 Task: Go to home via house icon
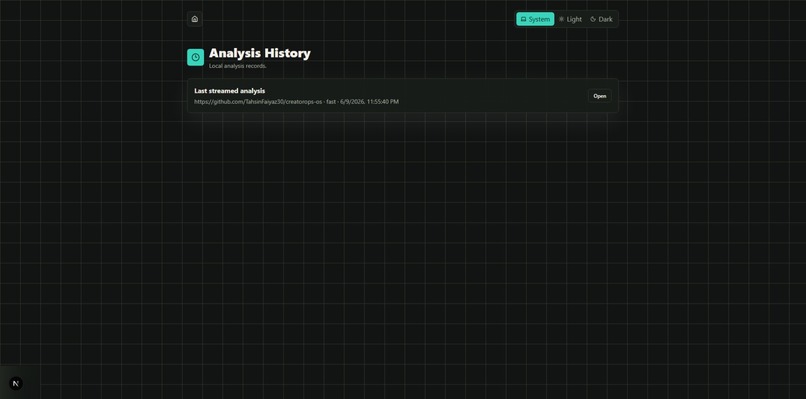tap(194, 19)
